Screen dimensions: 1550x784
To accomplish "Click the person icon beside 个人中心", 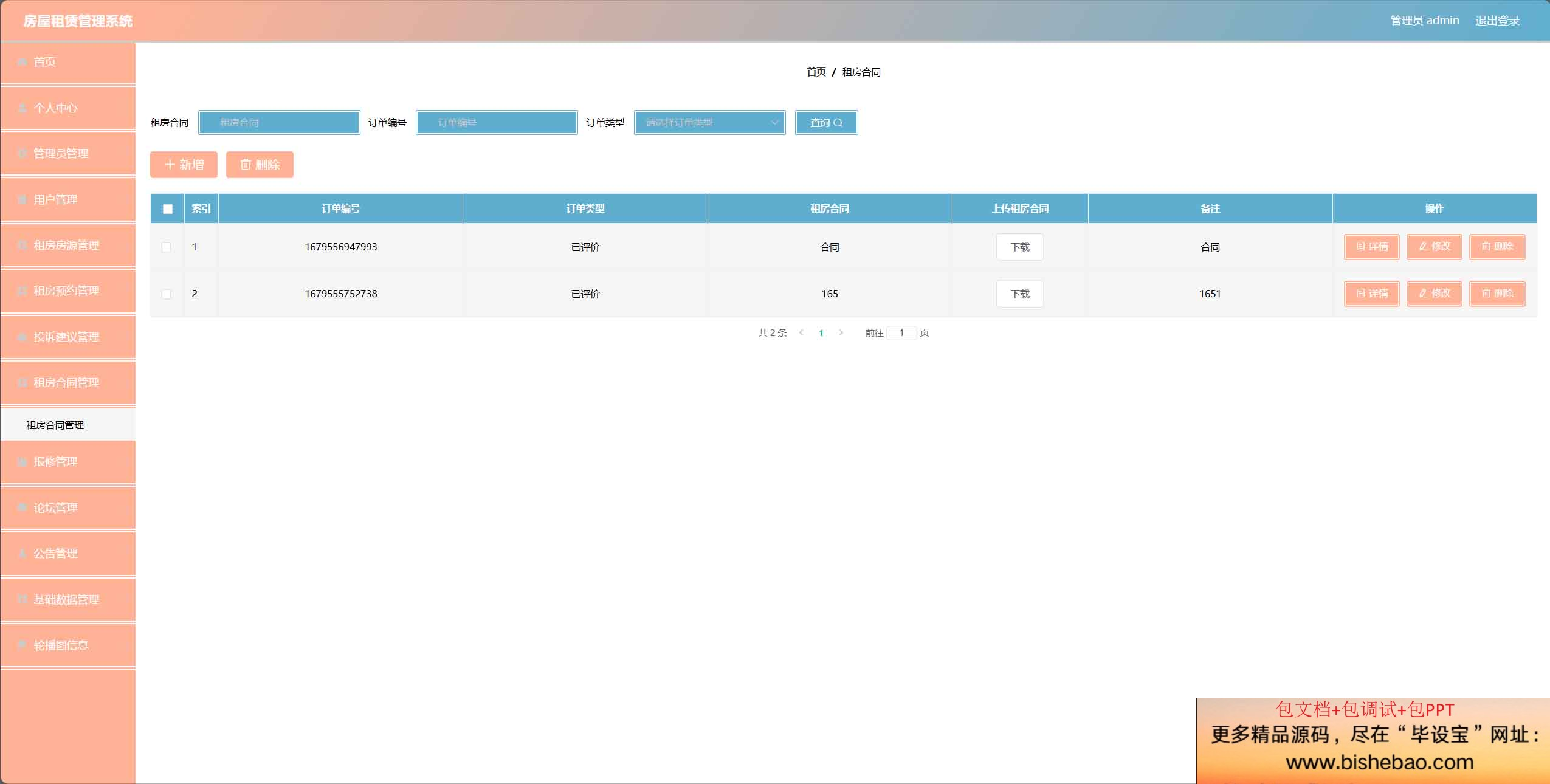I will tap(22, 108).
